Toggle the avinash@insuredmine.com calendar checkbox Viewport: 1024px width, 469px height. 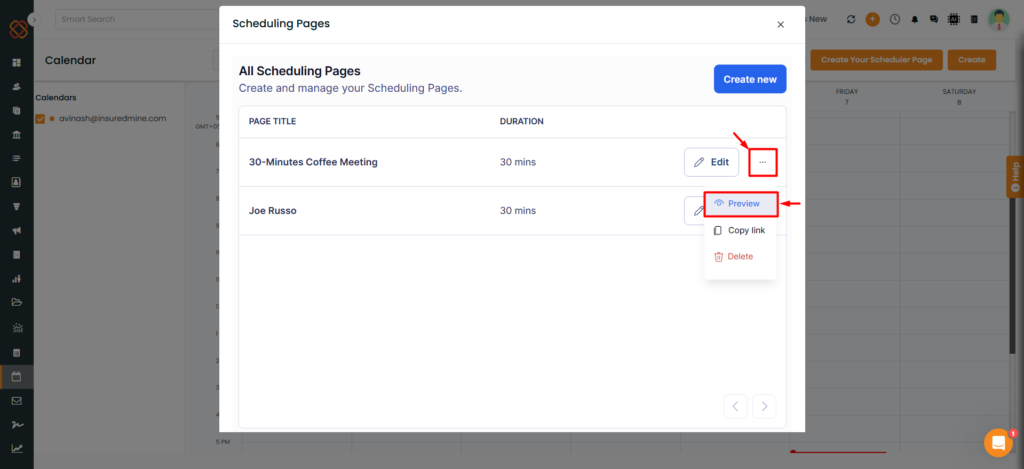(40, 119)
